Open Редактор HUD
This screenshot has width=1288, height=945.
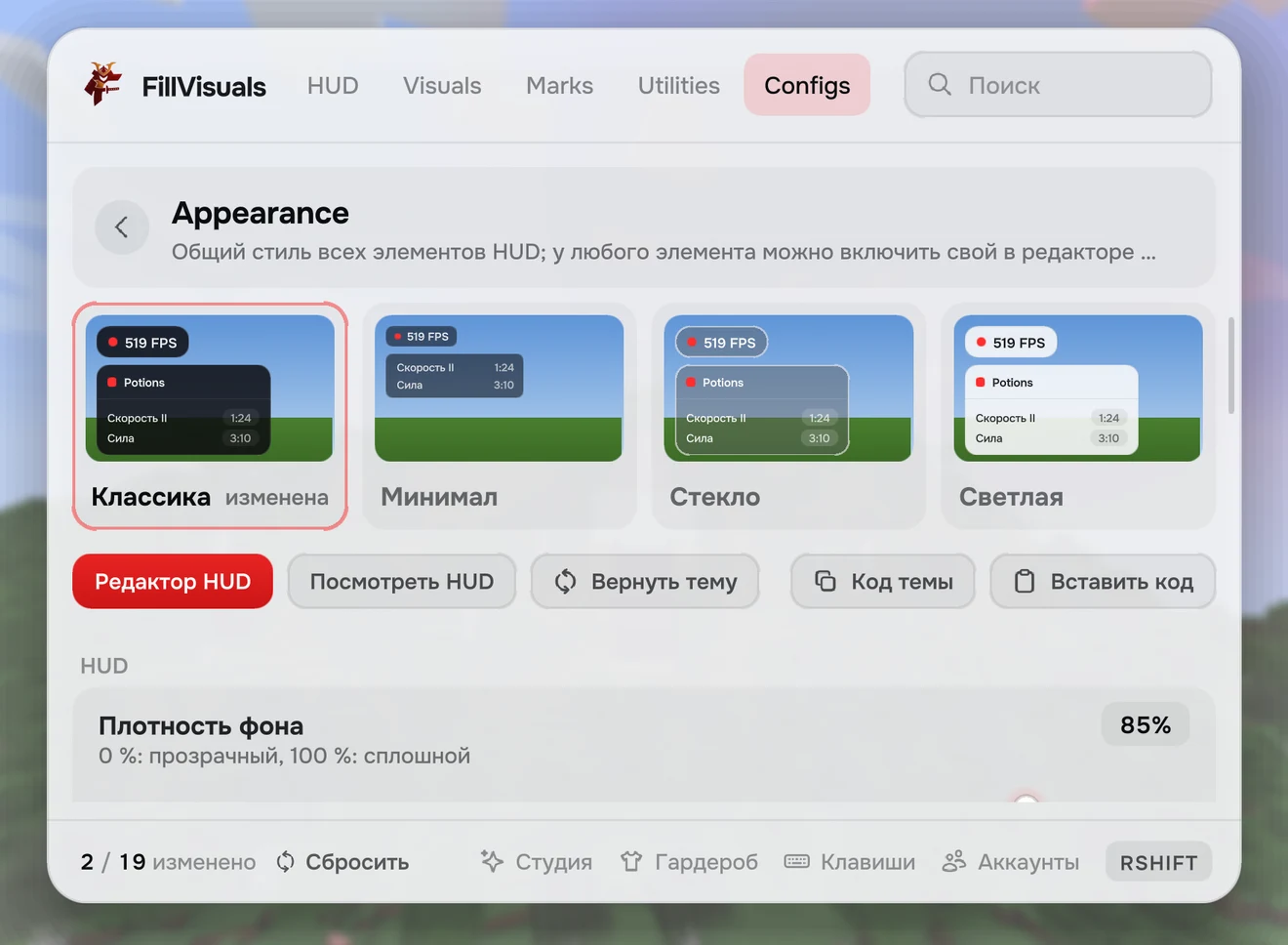coord(173,582)
